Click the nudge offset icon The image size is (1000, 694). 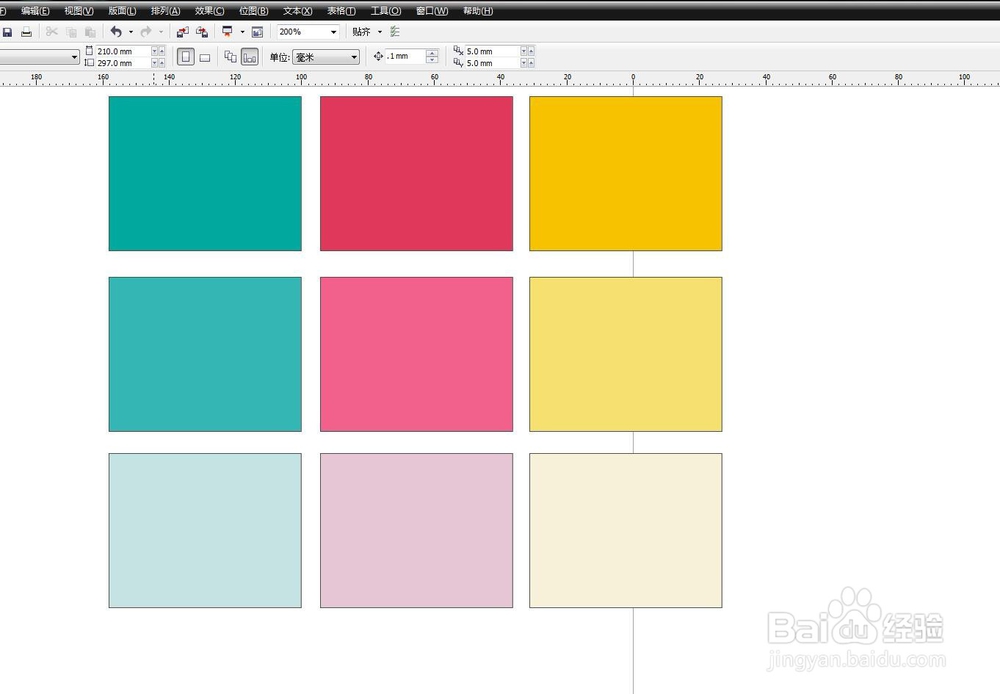click(x=378, y=56)
